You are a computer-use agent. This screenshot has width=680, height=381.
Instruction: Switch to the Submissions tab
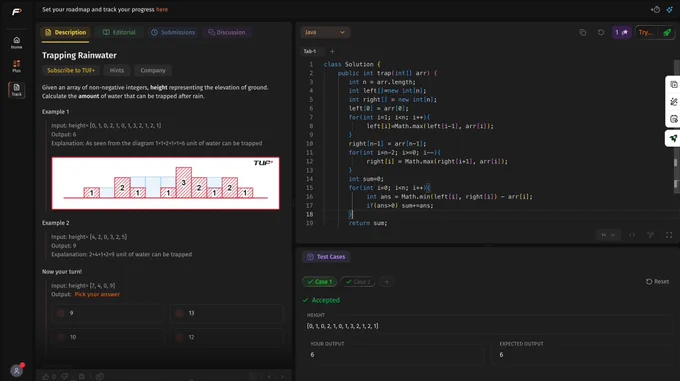click(x=173, y=33)
